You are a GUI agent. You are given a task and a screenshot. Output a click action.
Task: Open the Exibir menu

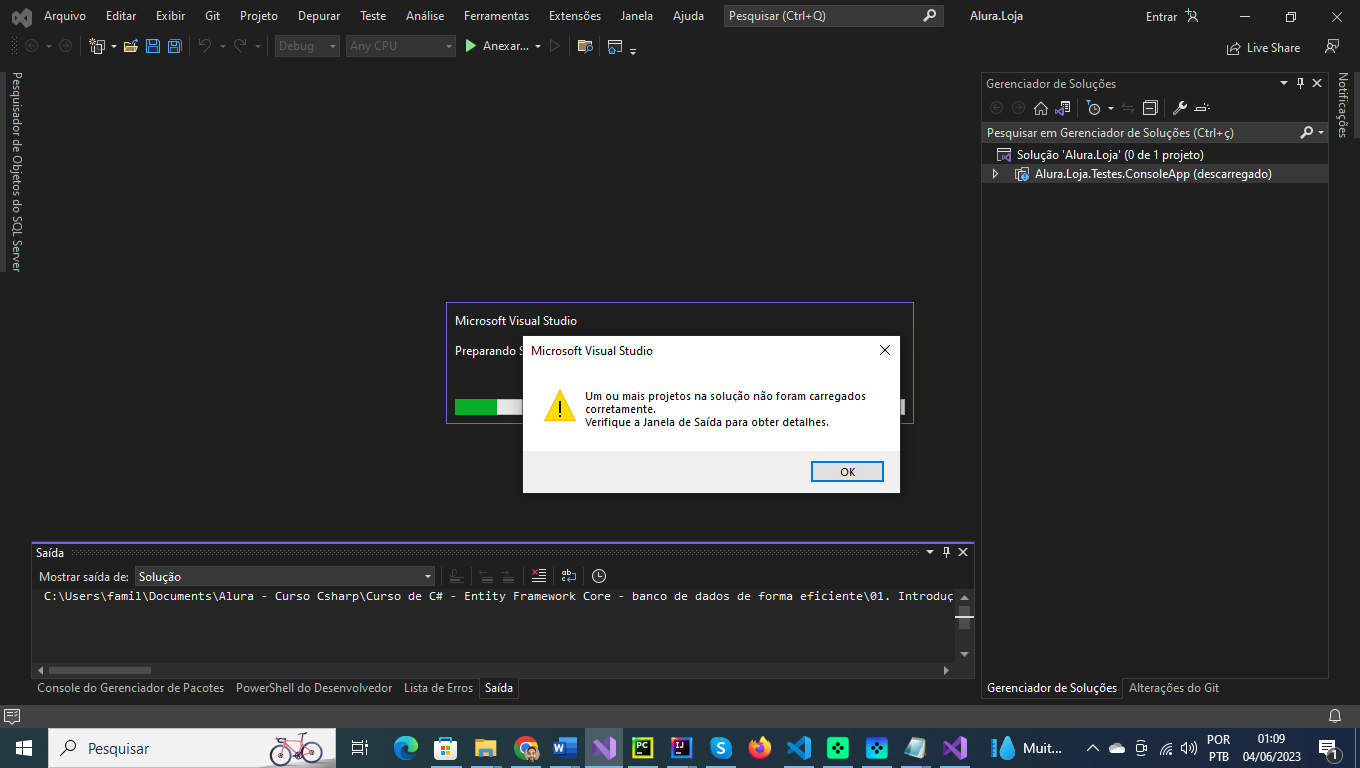170,16
